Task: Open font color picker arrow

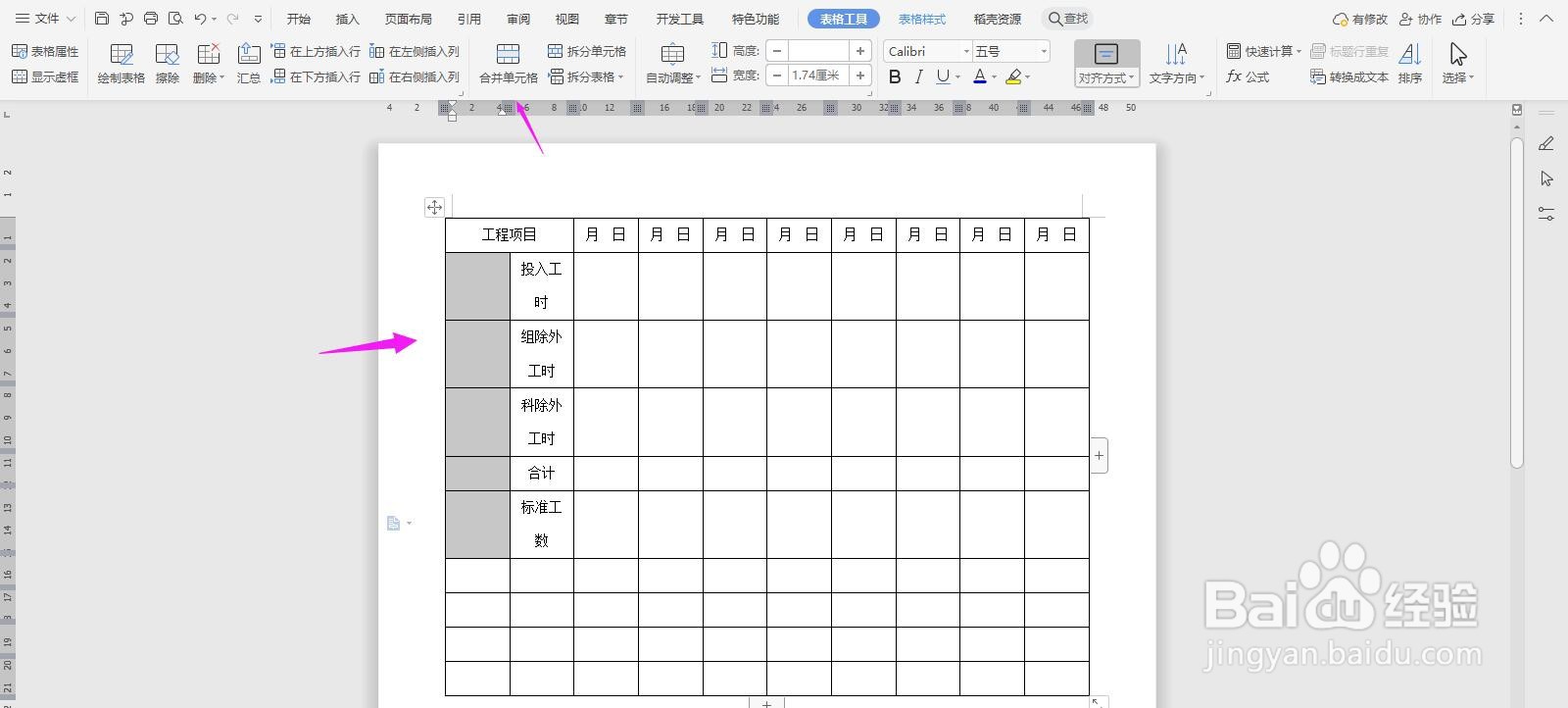Action: point(994,77)
